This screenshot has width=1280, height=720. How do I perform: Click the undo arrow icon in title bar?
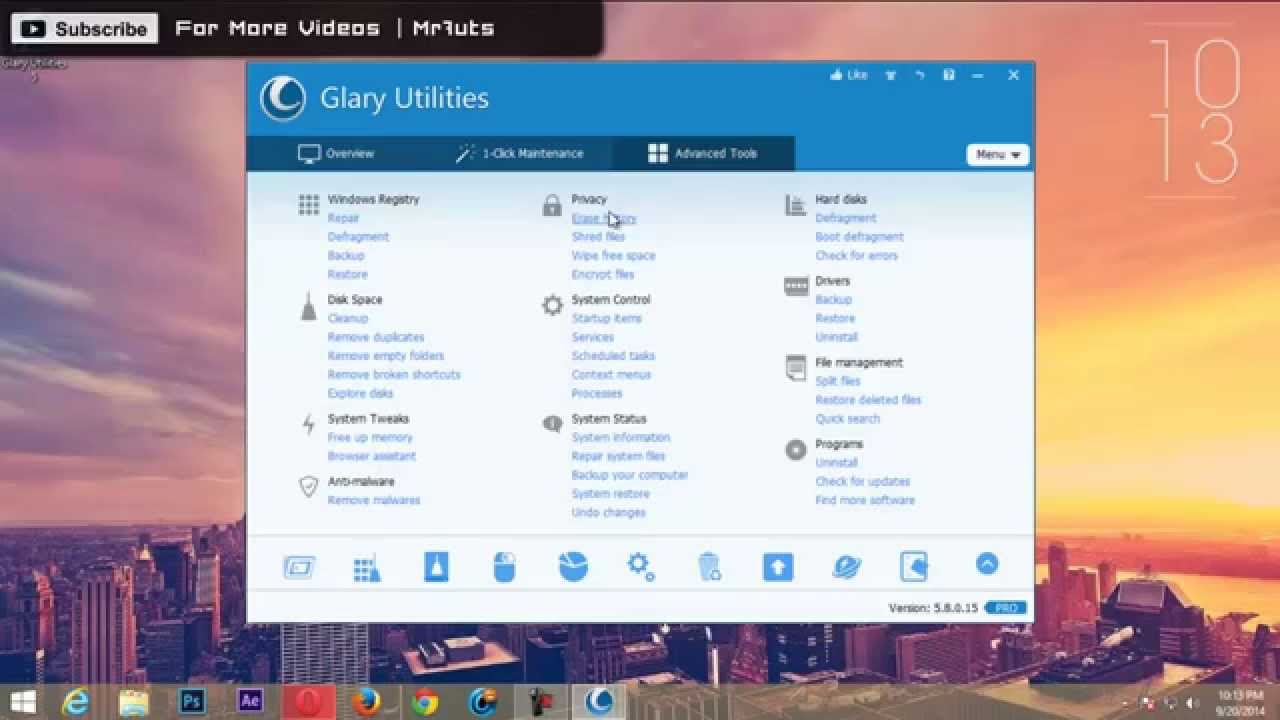[x=919, y=75]
